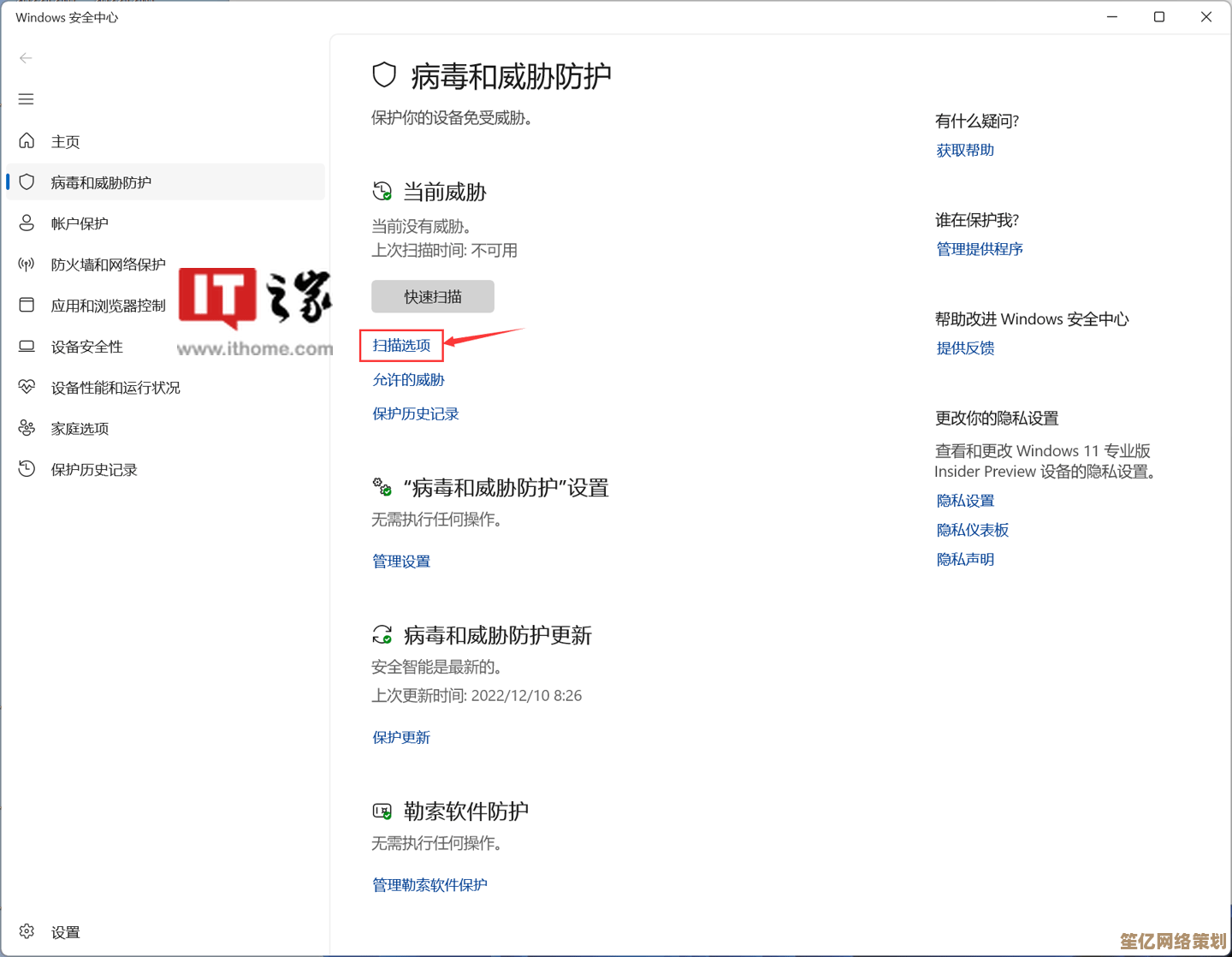This screenshot has width=1232, height=957.
Task: Open 家庭选项 from the sidebar
Action: coord(80,428)
